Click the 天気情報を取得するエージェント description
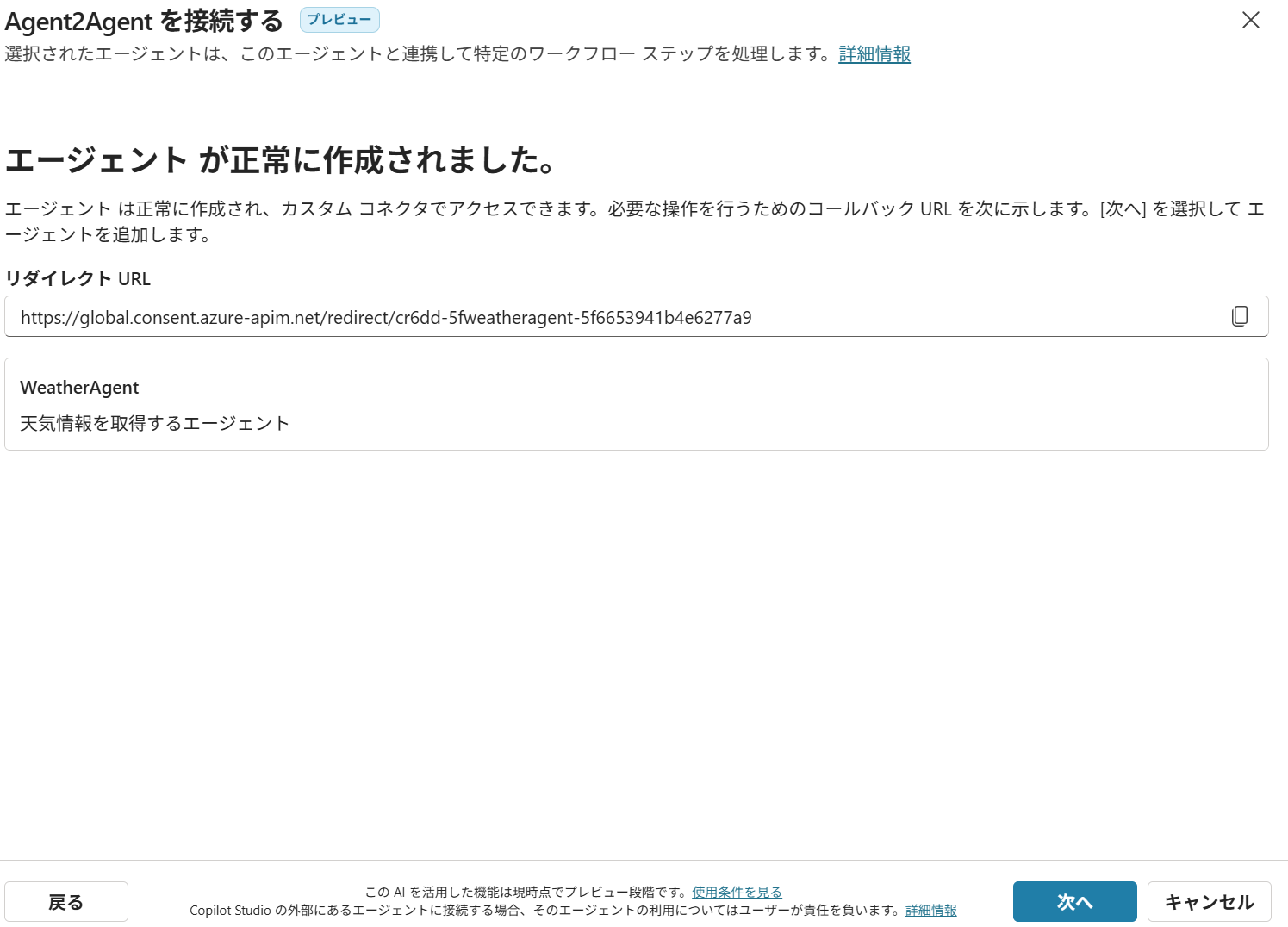Image resolution: width=1288 pixels, height=927 pixels. (x=154, y=423)
